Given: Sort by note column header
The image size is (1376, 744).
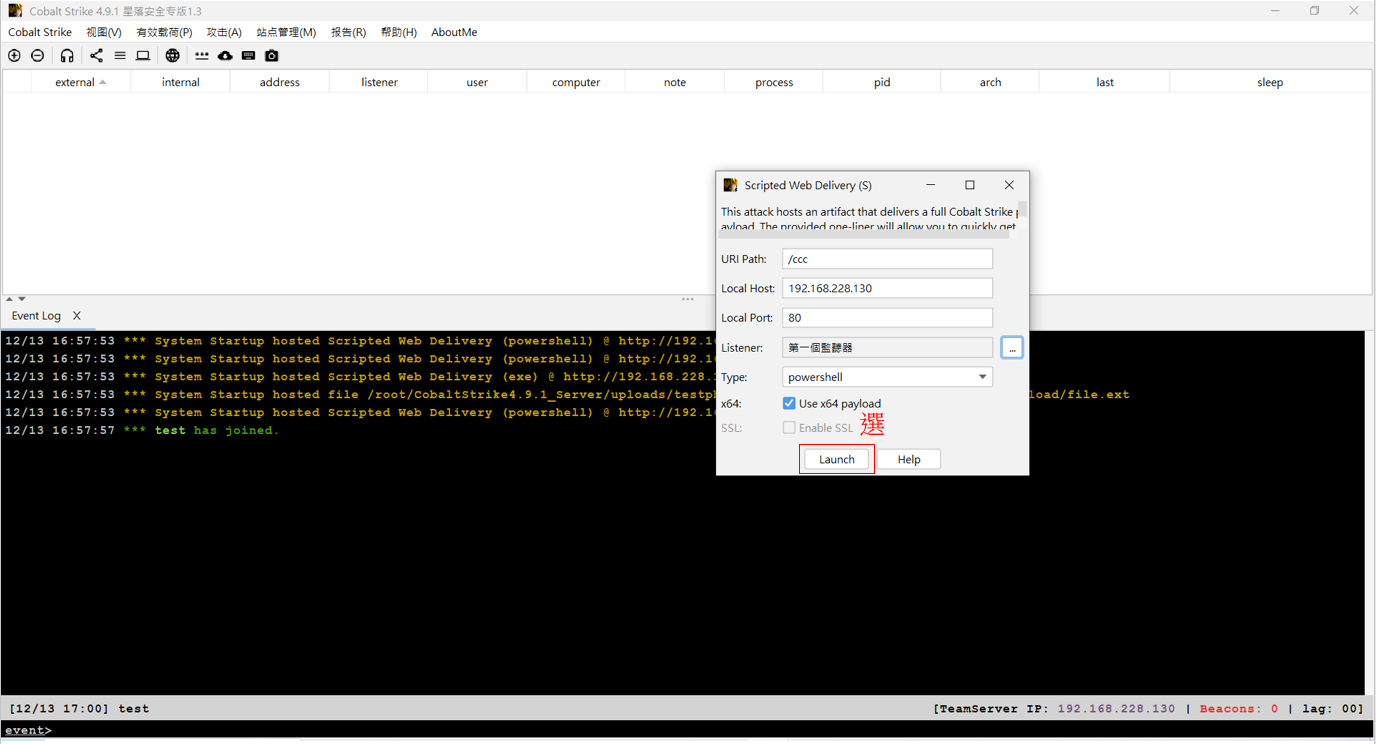Looking at the screenshot, I should pos(675,82).
